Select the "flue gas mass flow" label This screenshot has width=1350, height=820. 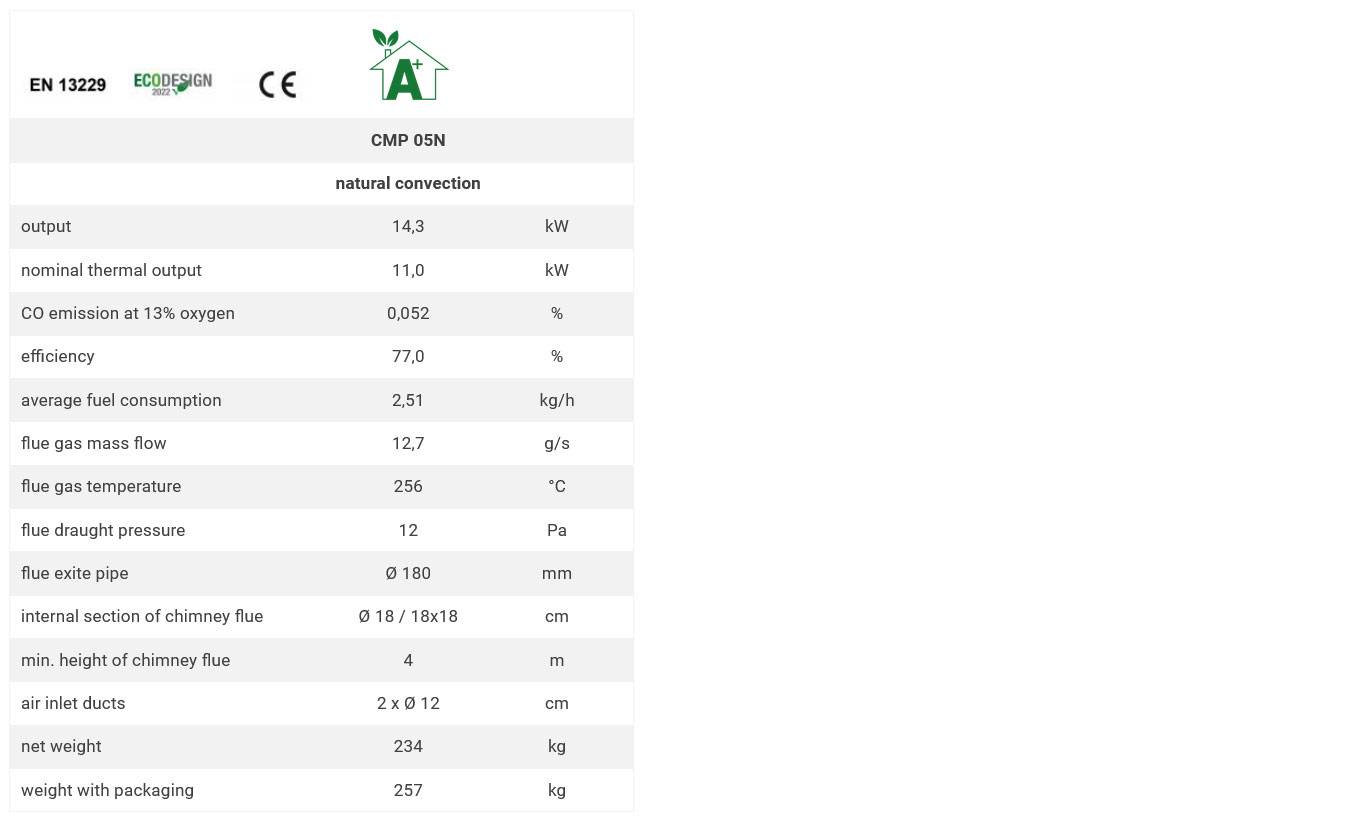94,443
